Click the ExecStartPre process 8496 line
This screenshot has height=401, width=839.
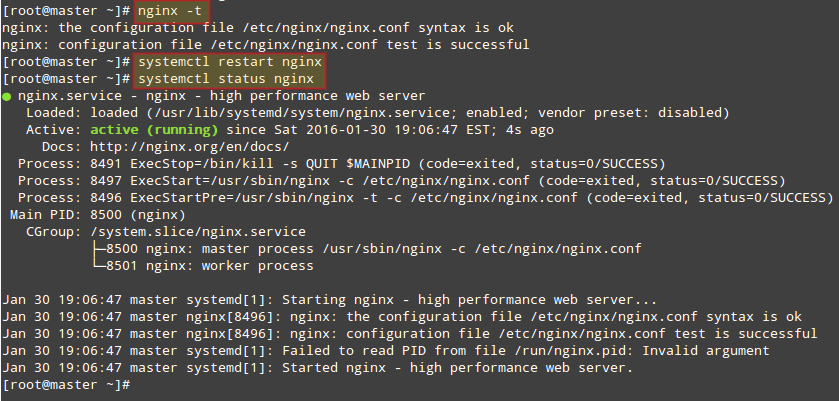pyautogui.click(x=420, y=198)
